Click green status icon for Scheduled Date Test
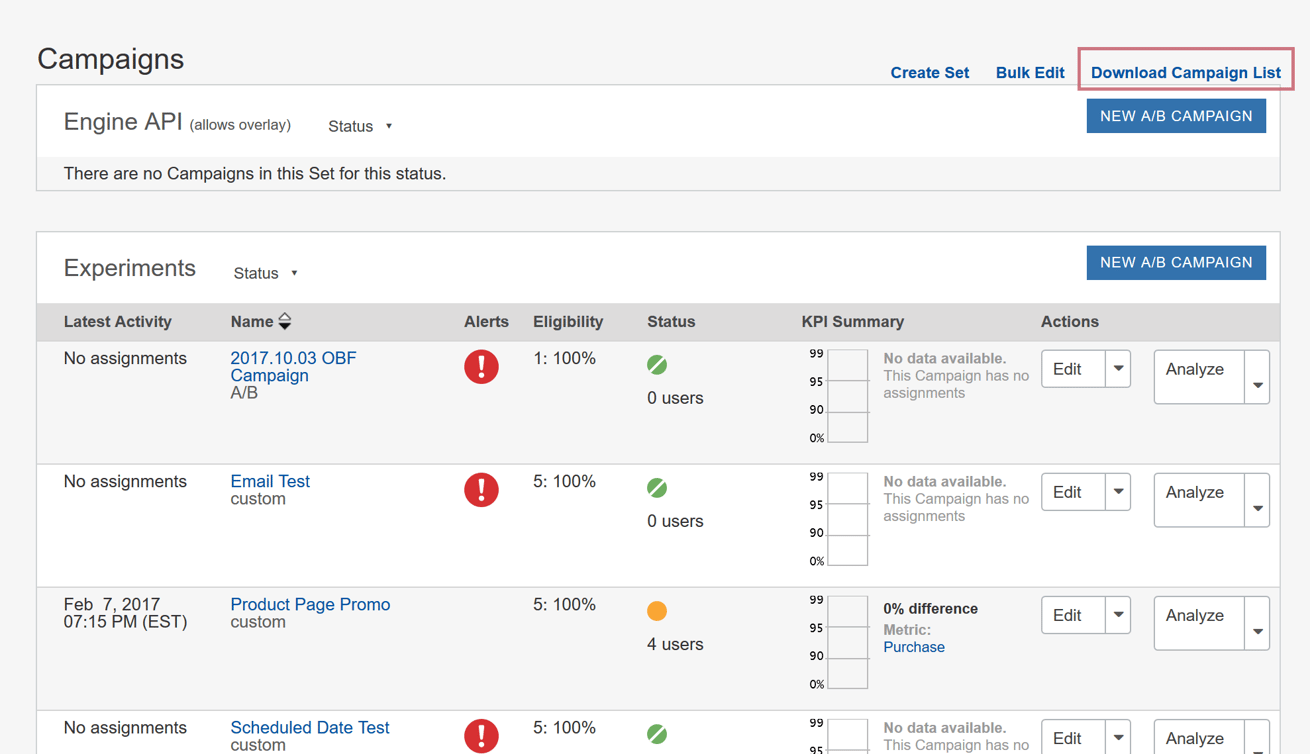The image size is (1310, 754). 657,734
